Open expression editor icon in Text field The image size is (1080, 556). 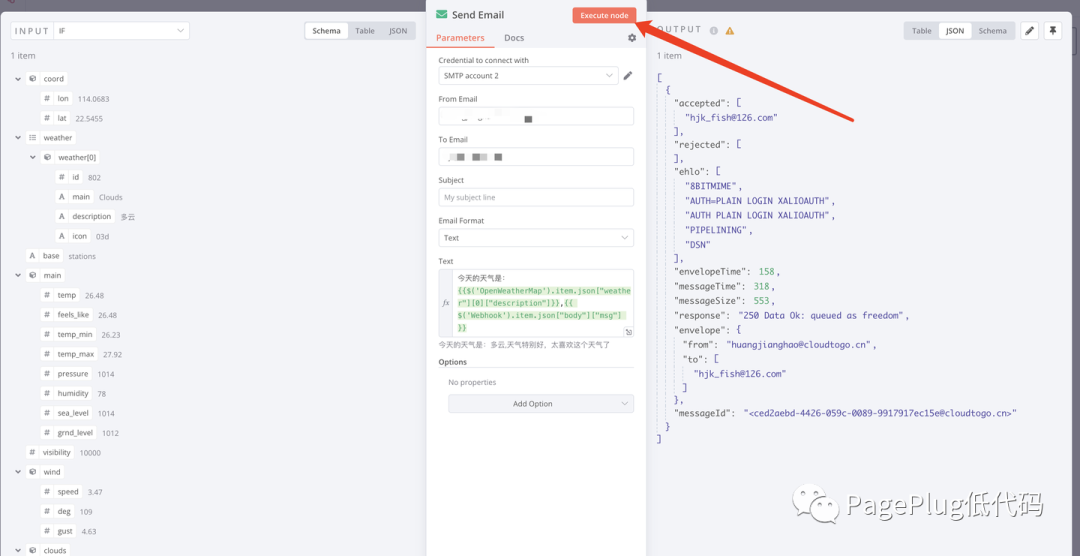[x=628, y=332]
